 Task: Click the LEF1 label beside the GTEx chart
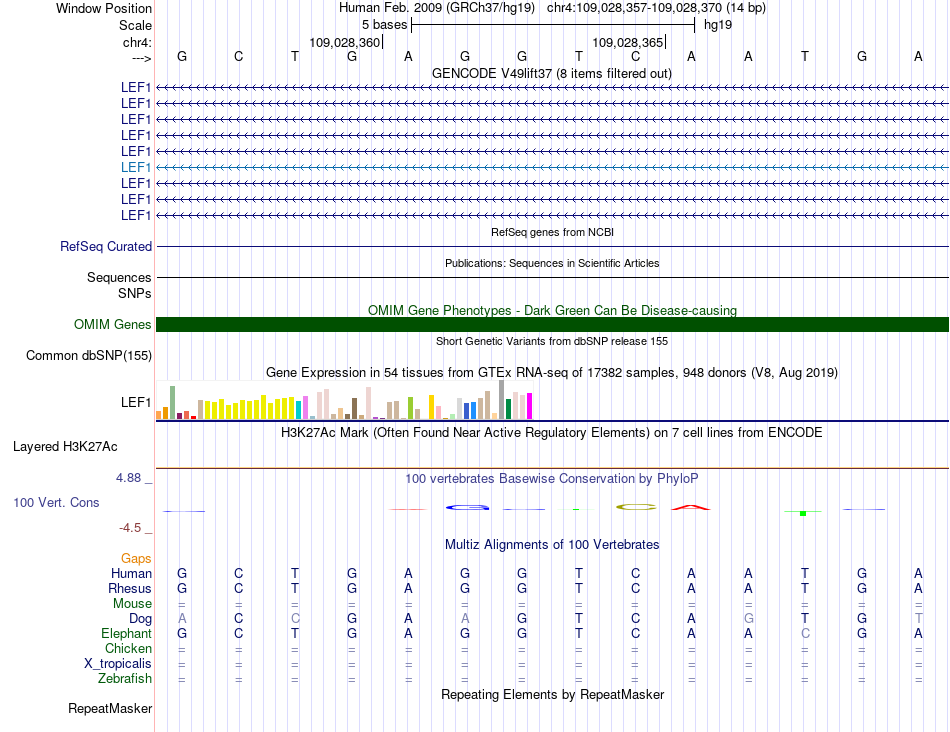tap(136, 402)
